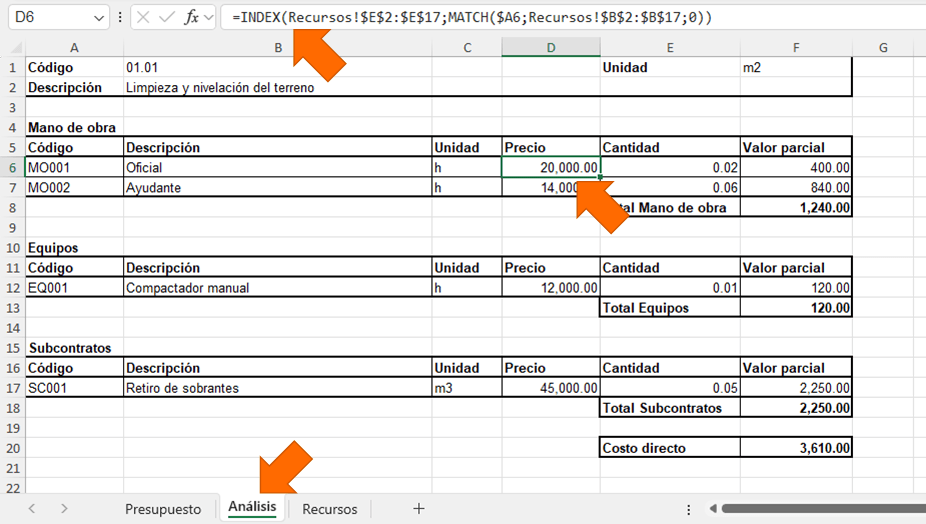Image resolution: width=926 pixels, height=524 pixels.
Task: Select column C header
Action: (467, 48)
